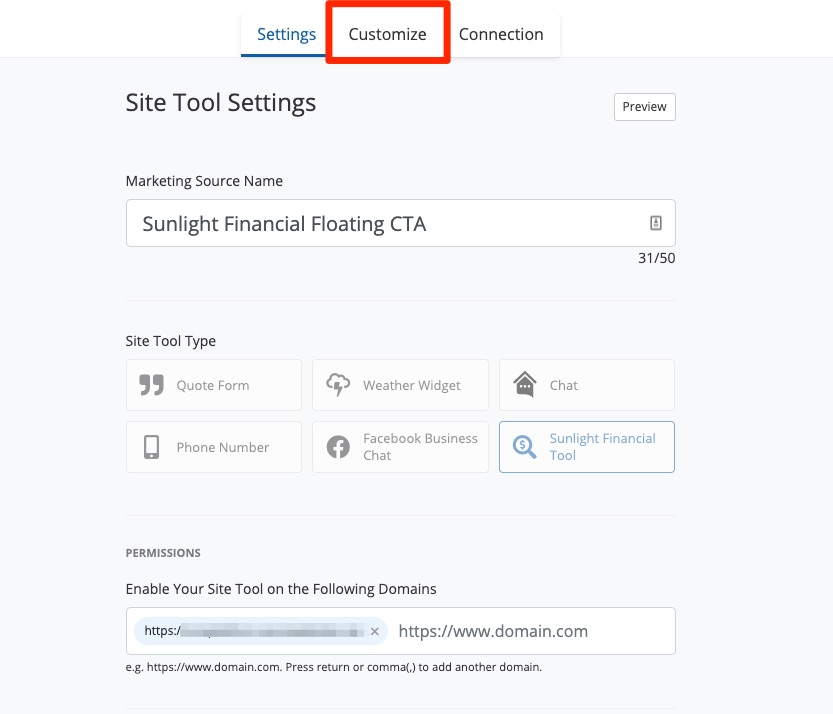The image size is (833, 714).
Task: Click the 31/50 character counter
Action: tap(656, 258)
